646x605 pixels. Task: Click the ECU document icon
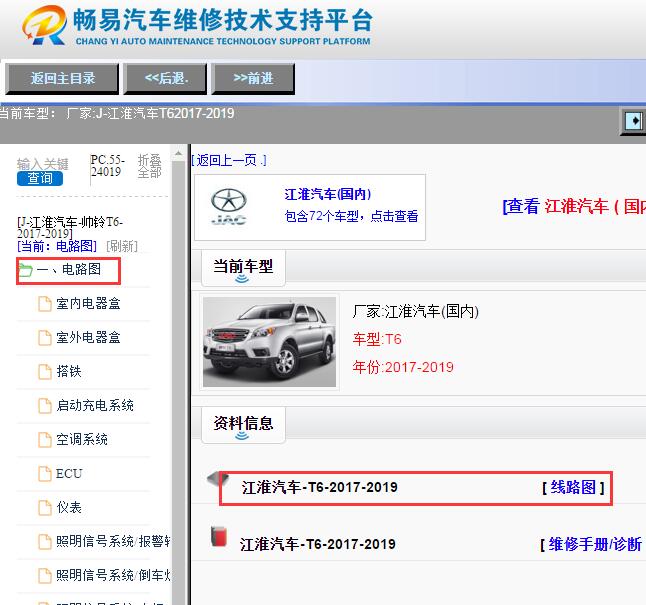pyautogui.click(x=44, y=474)
